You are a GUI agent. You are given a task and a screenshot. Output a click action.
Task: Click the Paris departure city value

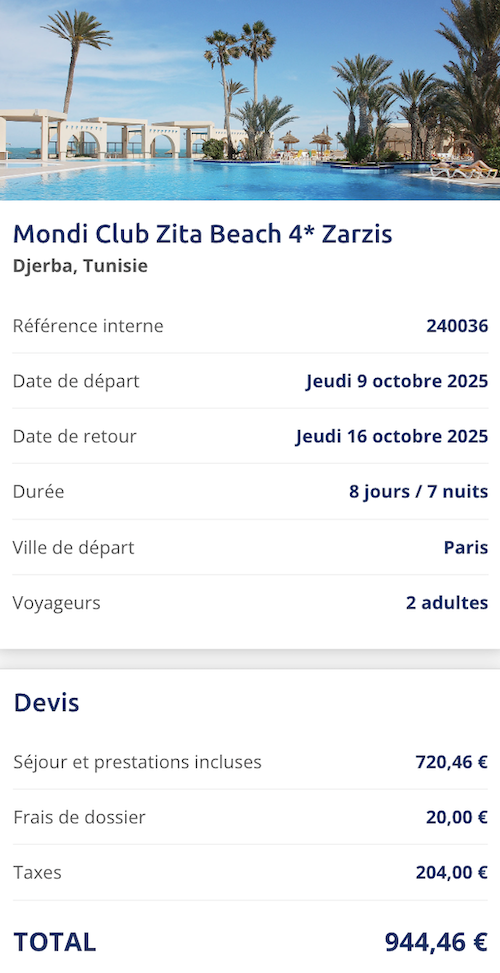[x=466, y=547]
